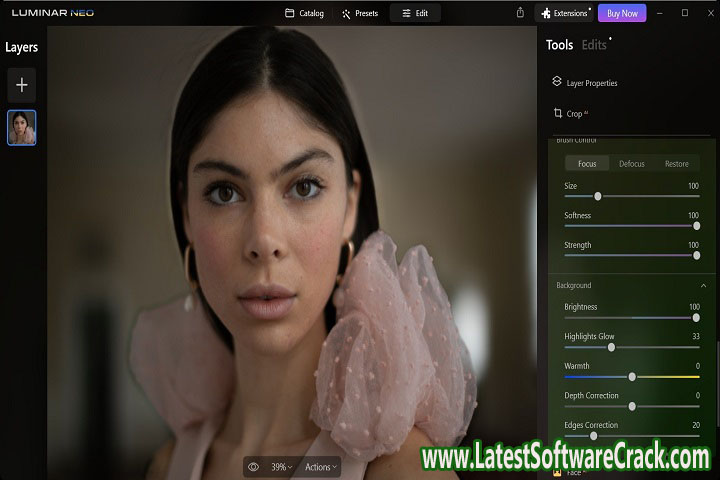Select Focus brush mode
The width and height of the screenshot is (720, 480).
587,164
